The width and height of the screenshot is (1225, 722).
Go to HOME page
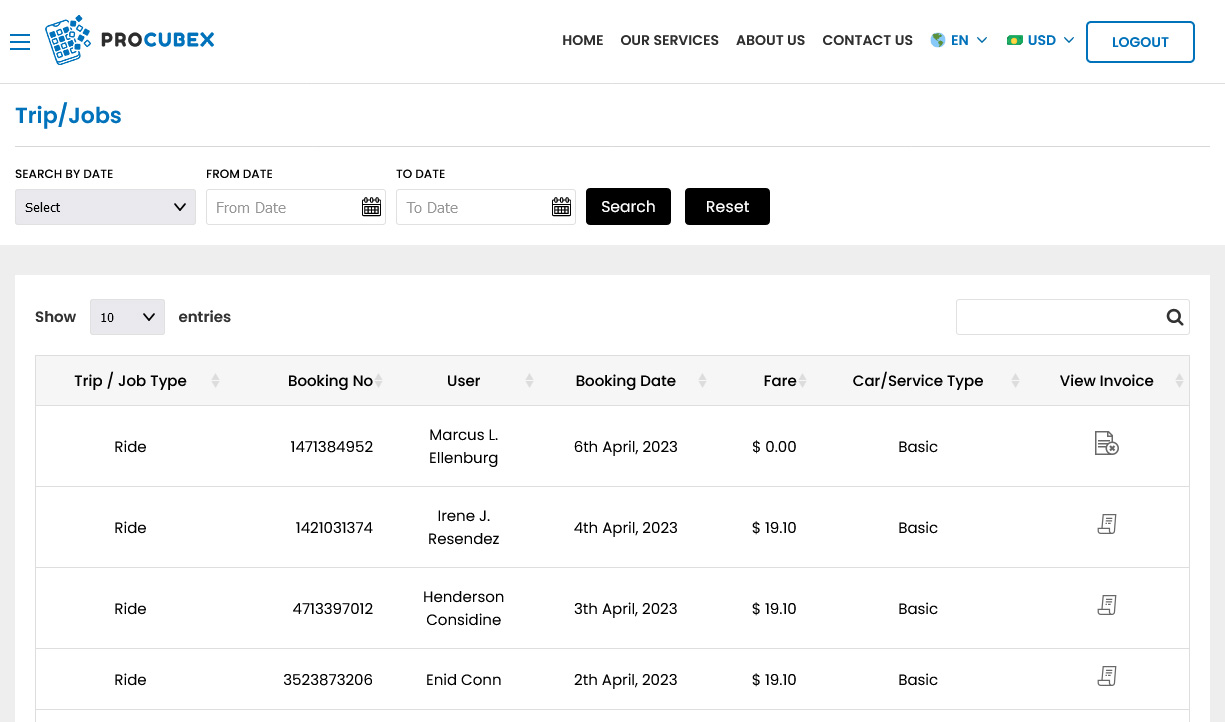pyautogui.click(x=583, y=41)
